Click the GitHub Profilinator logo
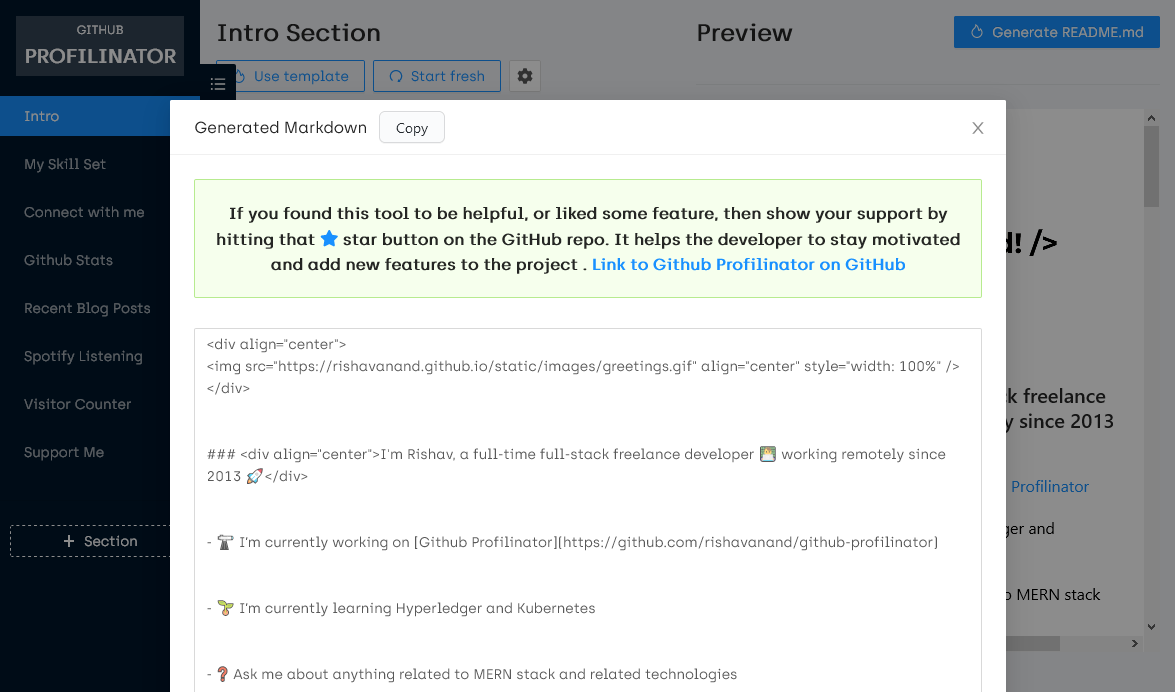1175x692 pixels. pos(100,46)
